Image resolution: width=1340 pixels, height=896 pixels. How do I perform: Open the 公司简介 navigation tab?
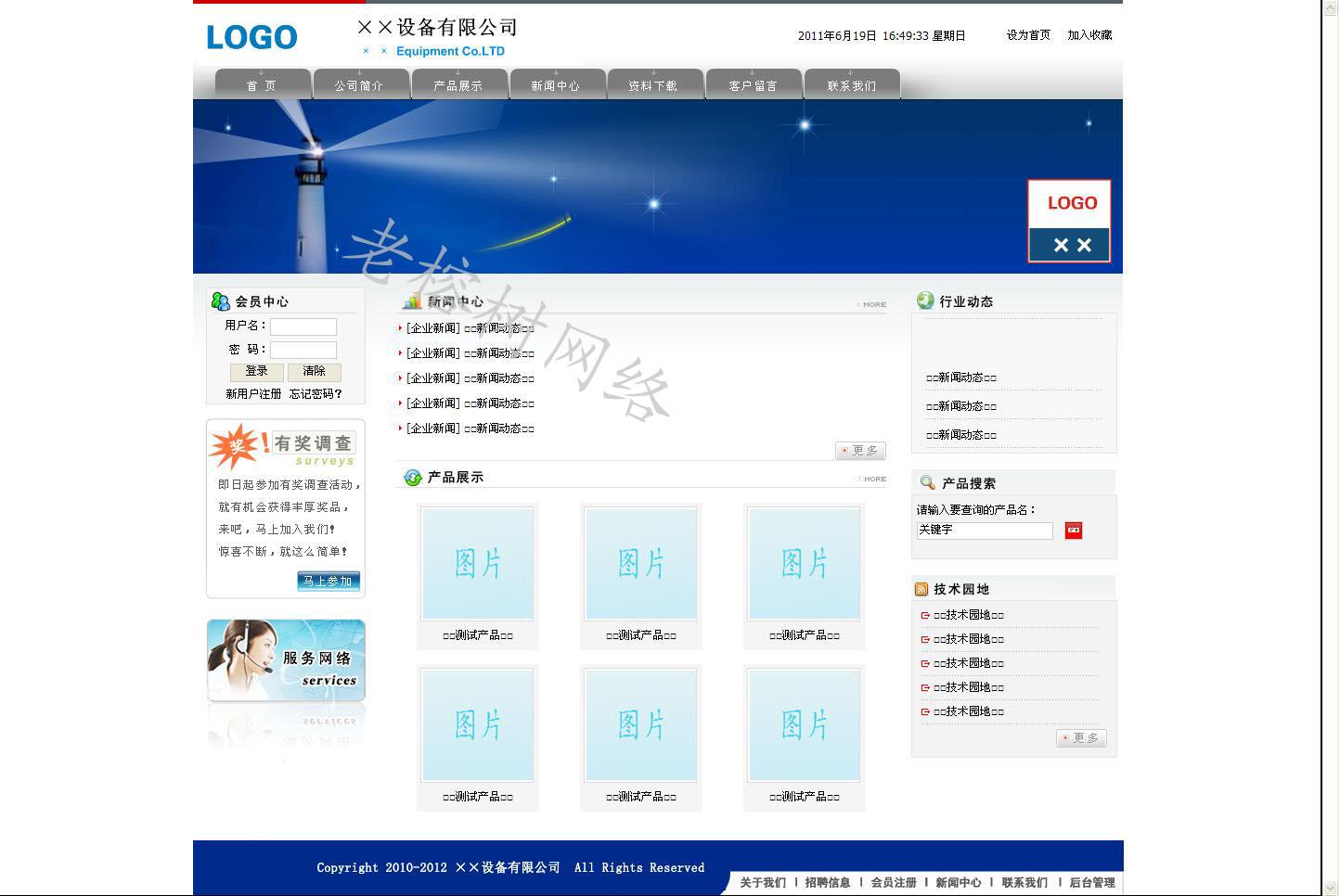click(359, 83)
